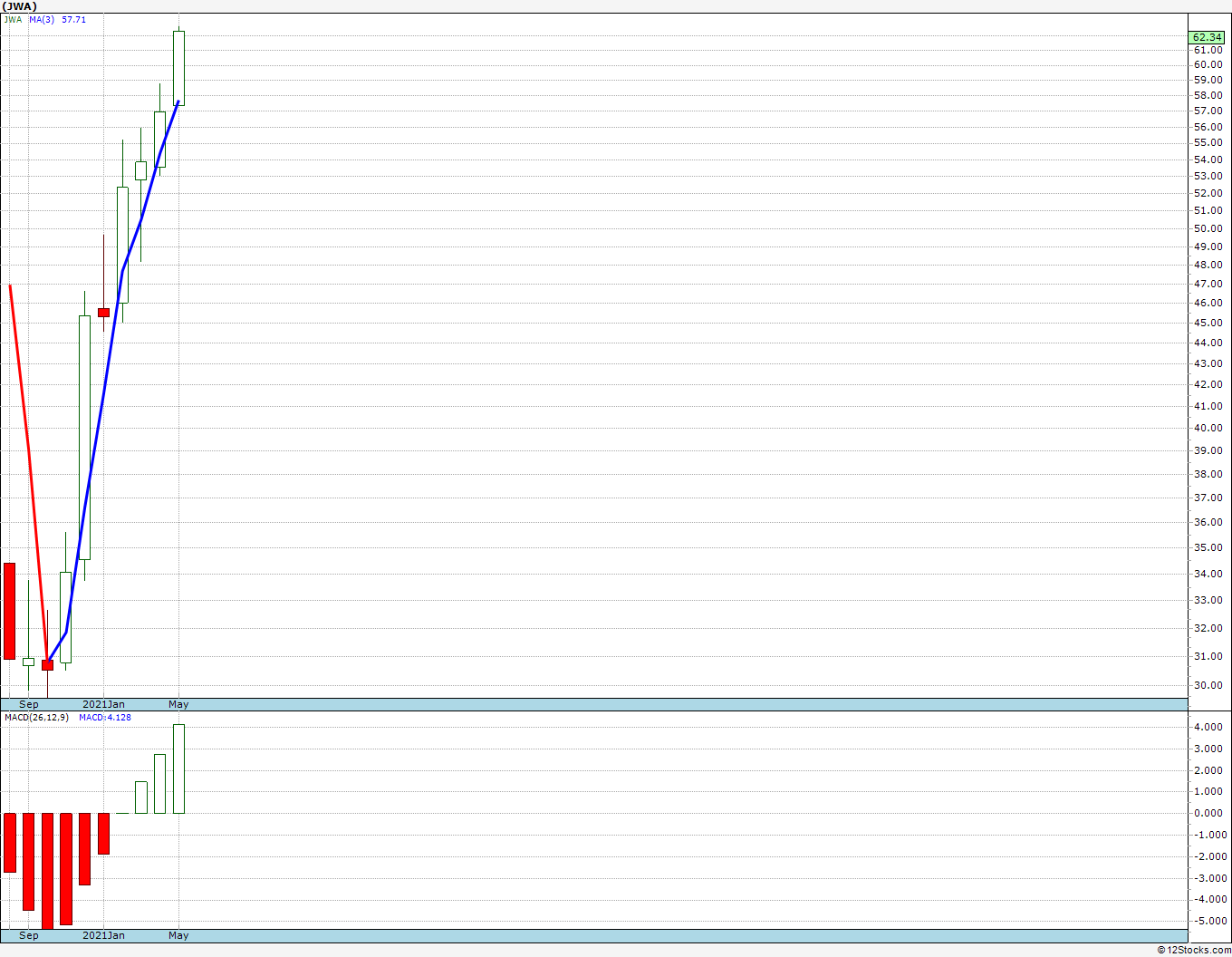Screen dimensions: 1232x957
Task: Click the May label on price chart axis
Action: tap(178, 704)
